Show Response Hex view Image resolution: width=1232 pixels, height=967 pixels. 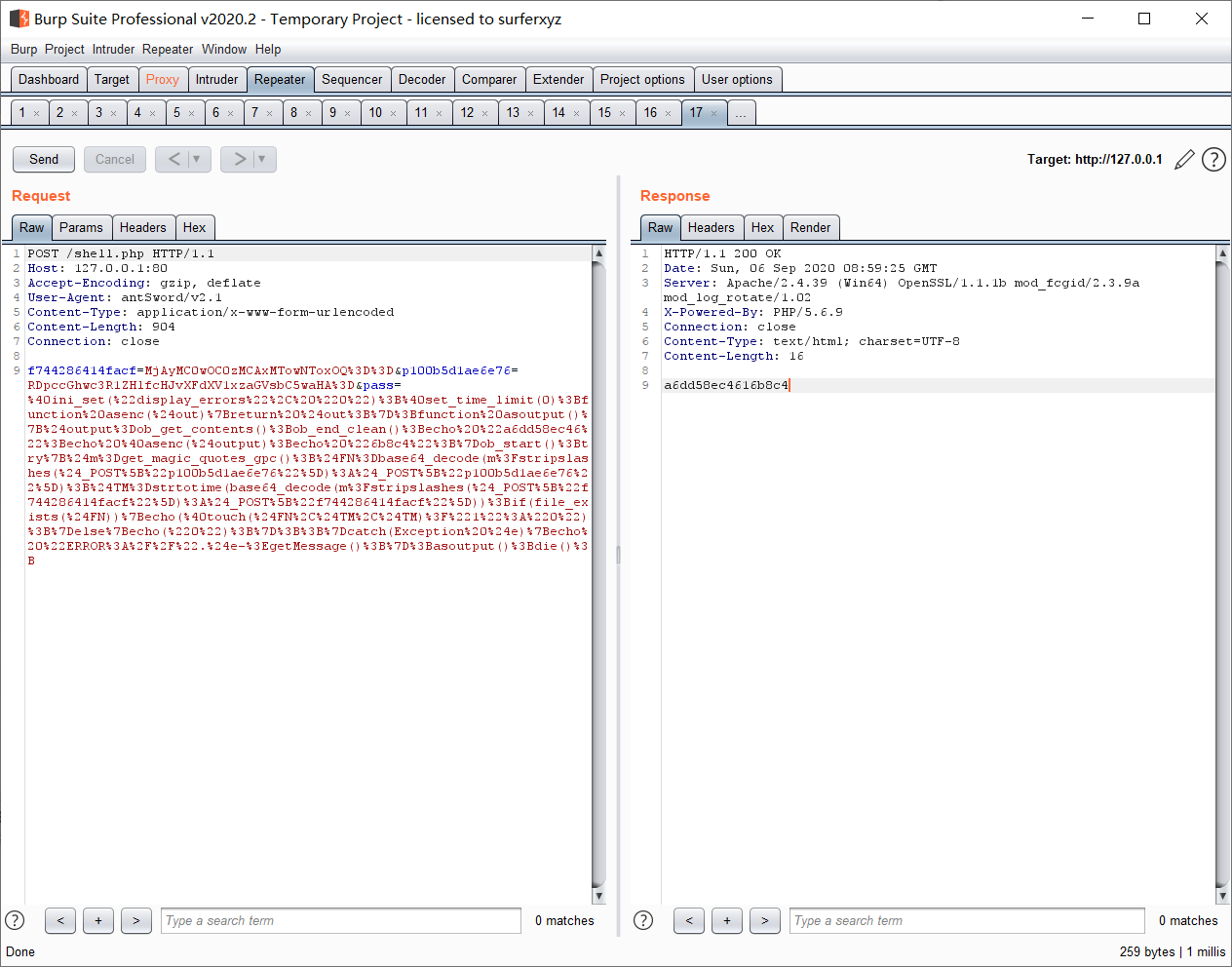click(x=763, y=228)
